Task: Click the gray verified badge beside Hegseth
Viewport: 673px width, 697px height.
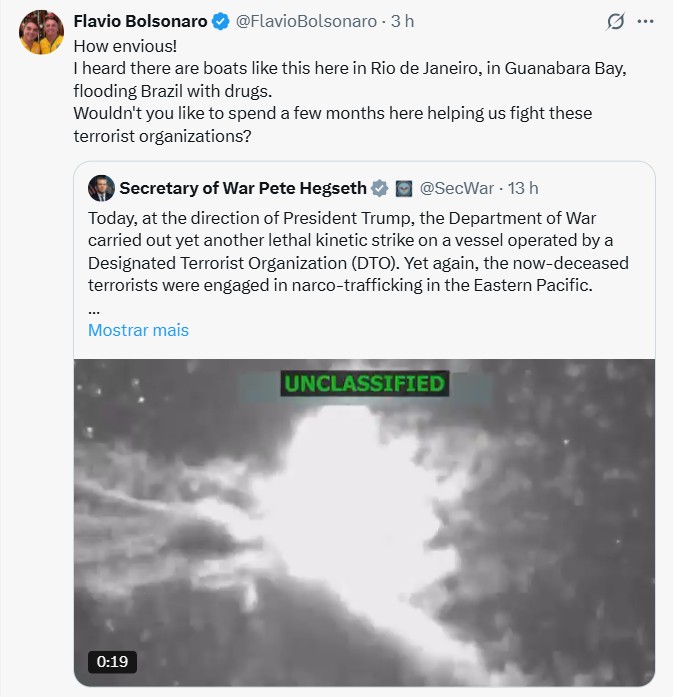Action: click(380, 188)
